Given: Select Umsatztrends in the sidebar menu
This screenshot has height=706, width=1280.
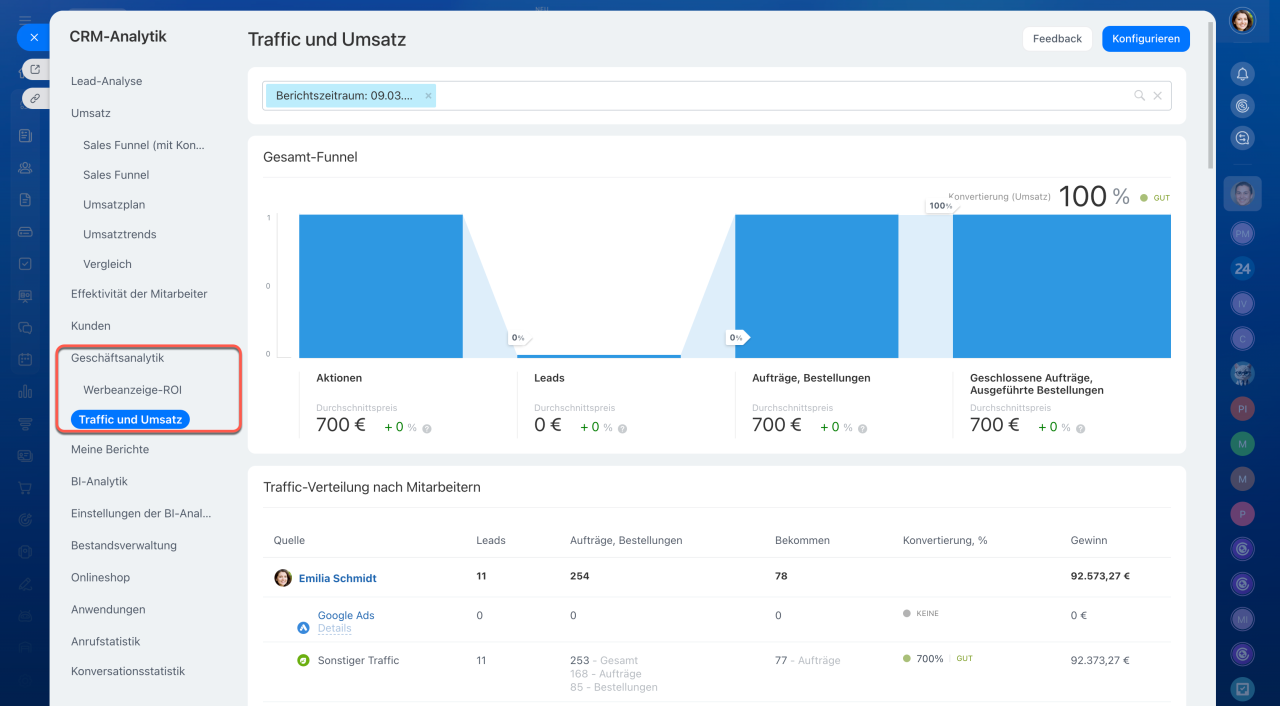Looking at the screenshot, I should pos(119,234).
